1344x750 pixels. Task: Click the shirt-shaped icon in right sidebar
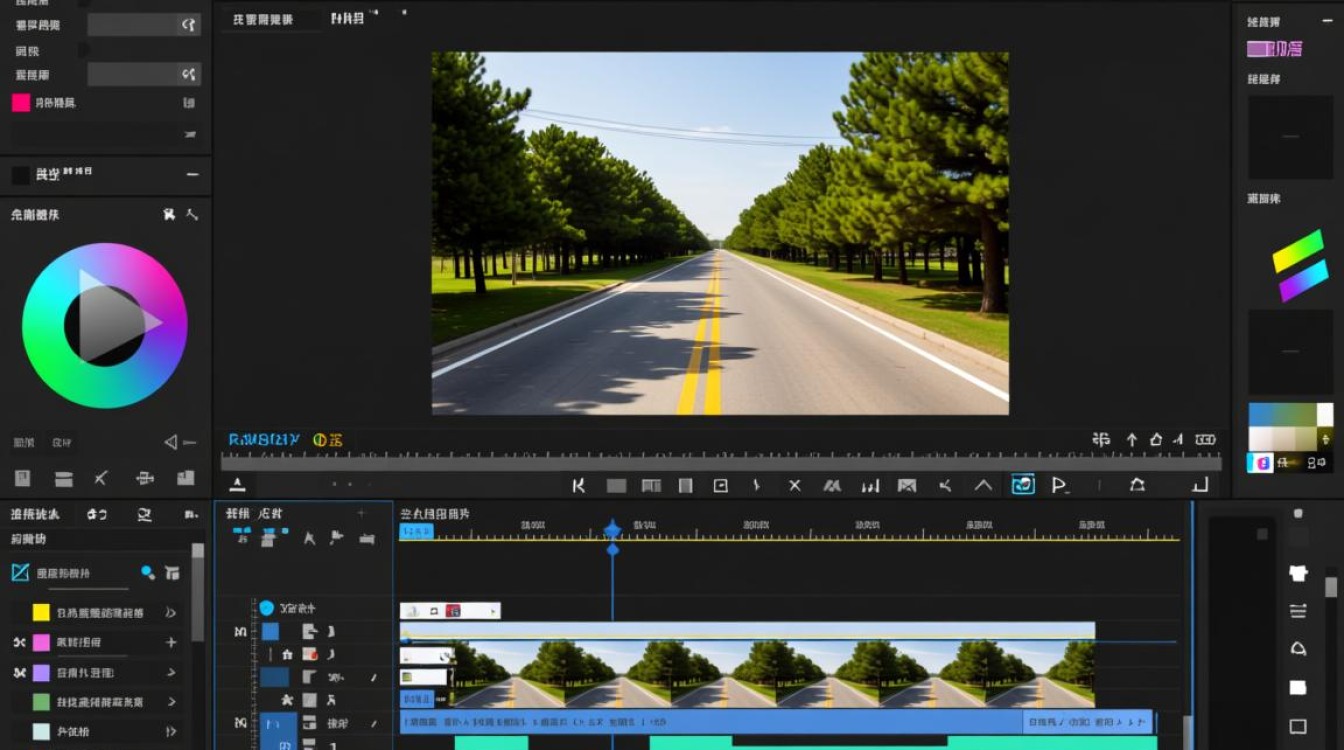[1298, 573]
